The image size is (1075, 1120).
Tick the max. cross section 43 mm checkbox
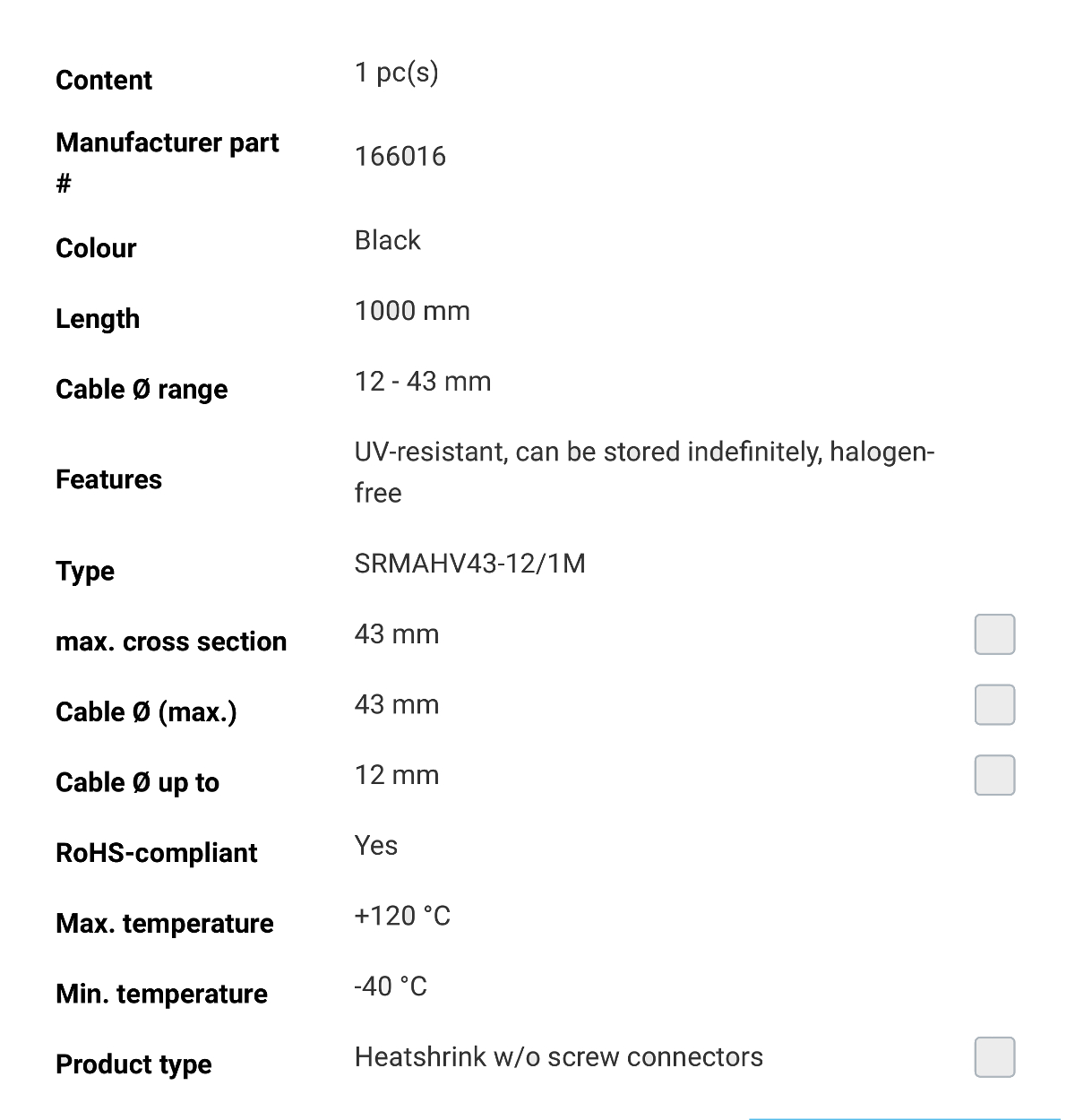(994, 634)
